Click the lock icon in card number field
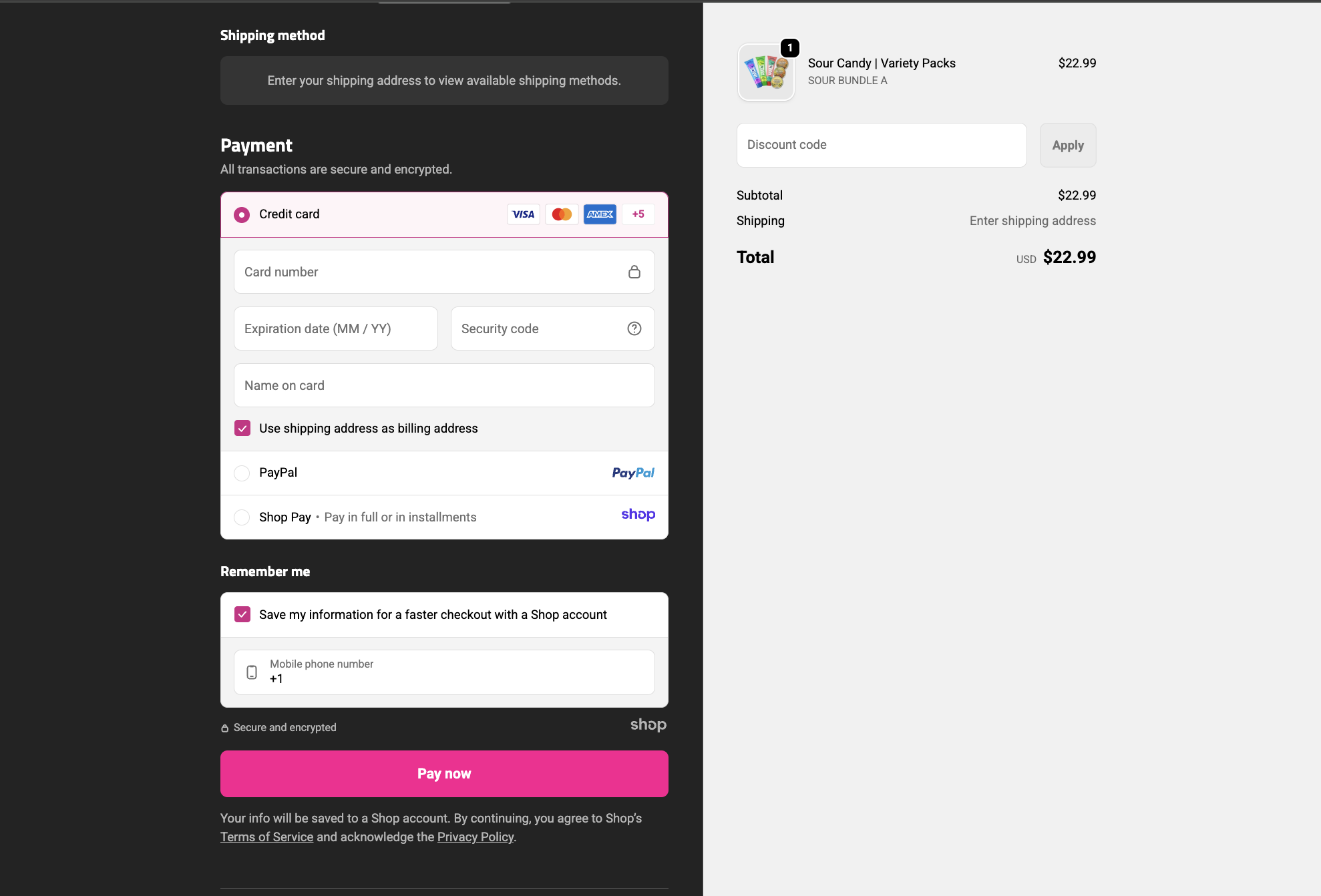 634,272
